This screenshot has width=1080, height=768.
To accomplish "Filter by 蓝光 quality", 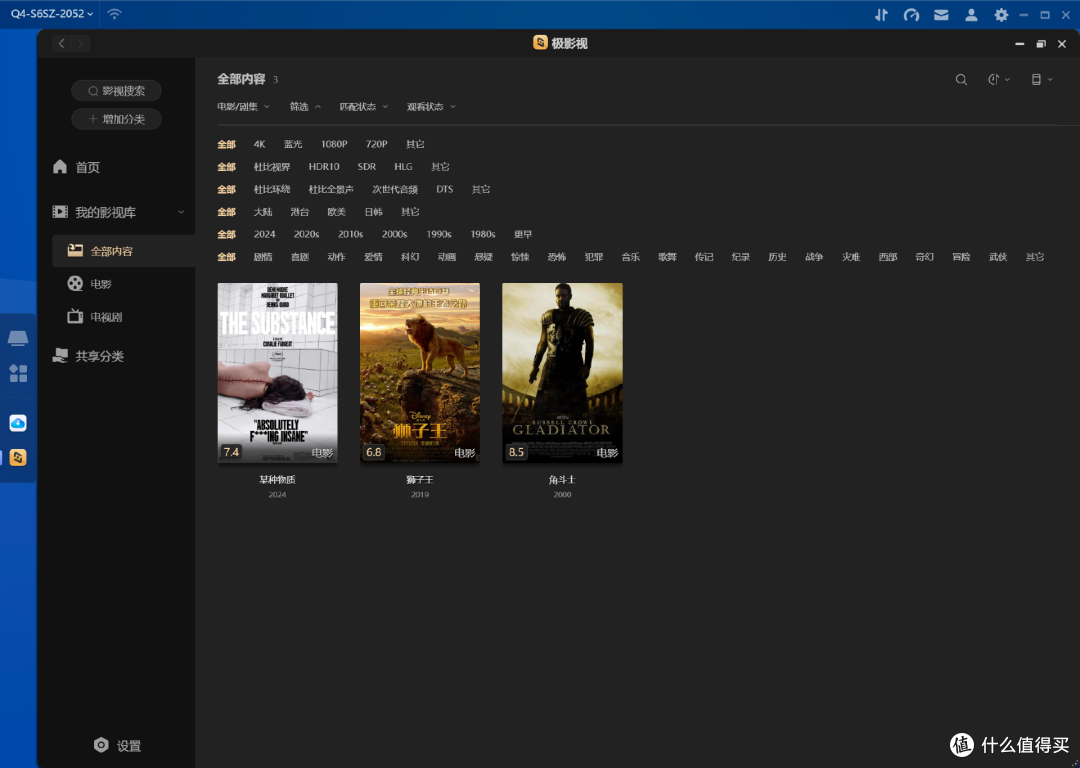I will point(293,144).
